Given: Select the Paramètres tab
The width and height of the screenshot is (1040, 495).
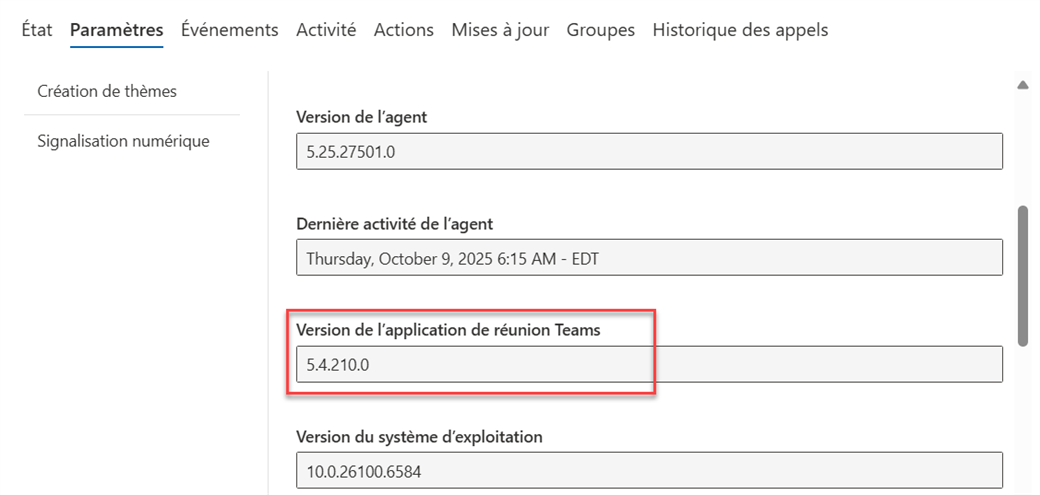Looking at the screenshot, I should [116, 30].
